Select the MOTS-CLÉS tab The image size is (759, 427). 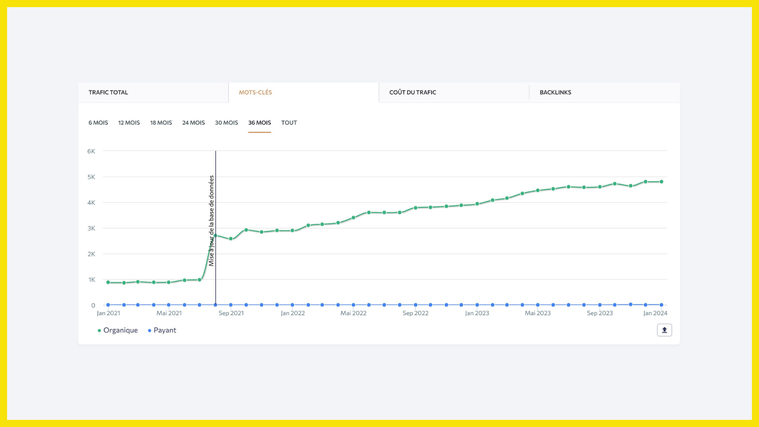pyautogui.click(x=255, y=92)
